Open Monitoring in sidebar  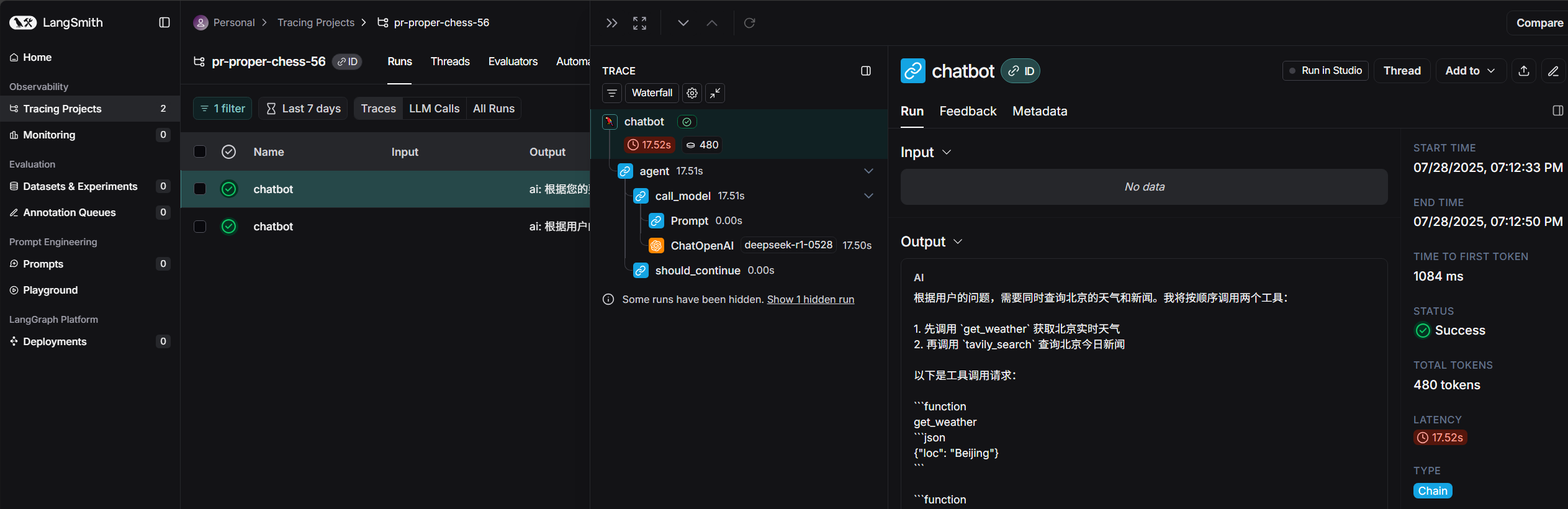pos(89,135)
